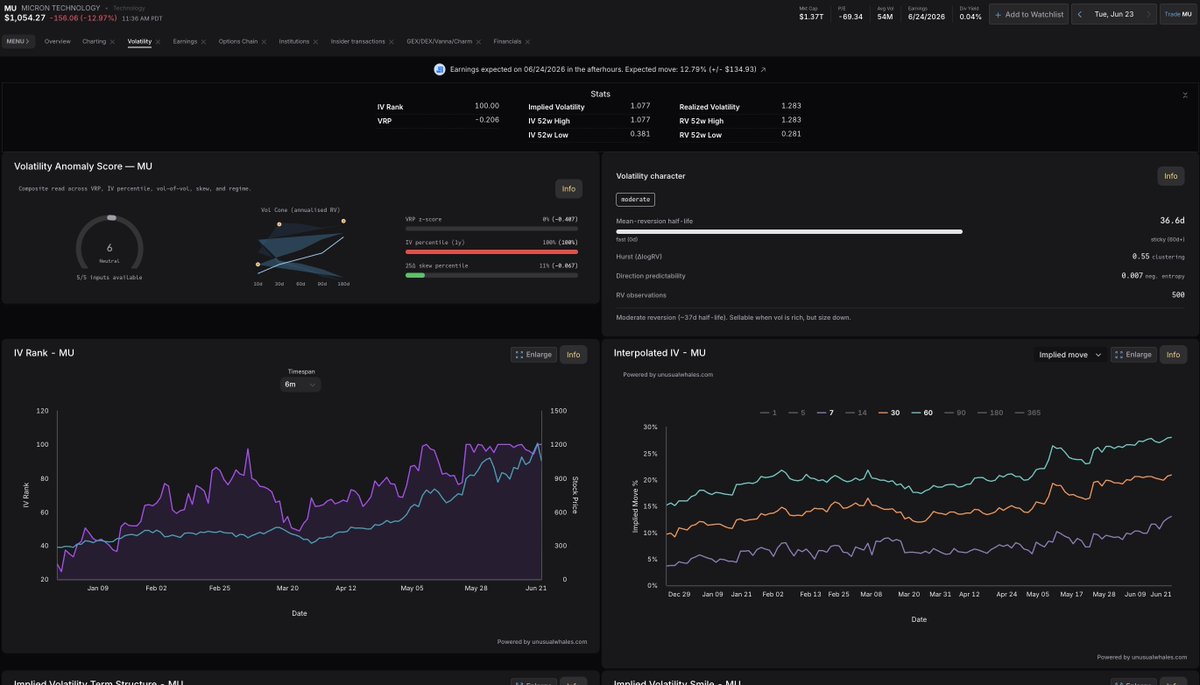The image size is (1200, 685).
Task: Click the Trade MU button
Action: 1179,14
